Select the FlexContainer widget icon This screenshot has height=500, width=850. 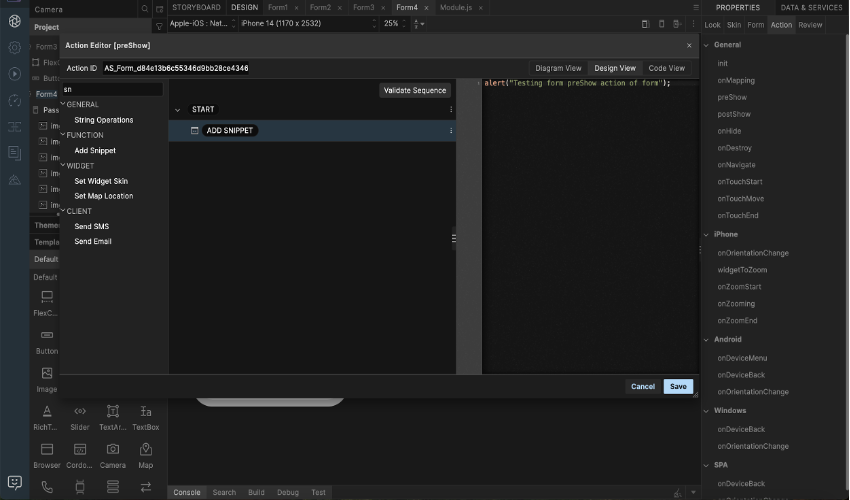[47, 297]
